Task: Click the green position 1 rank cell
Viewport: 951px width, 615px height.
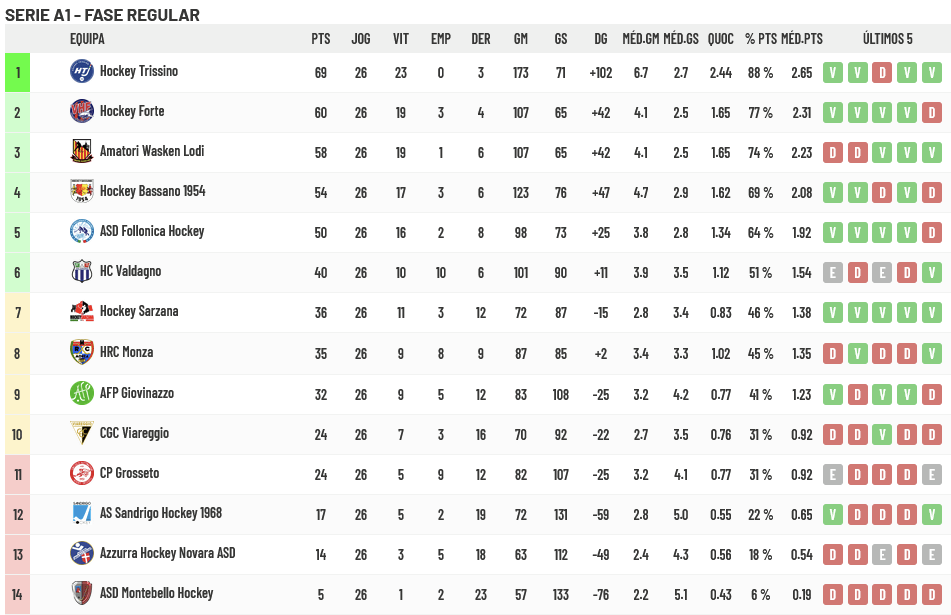Action: coord(18,73)
